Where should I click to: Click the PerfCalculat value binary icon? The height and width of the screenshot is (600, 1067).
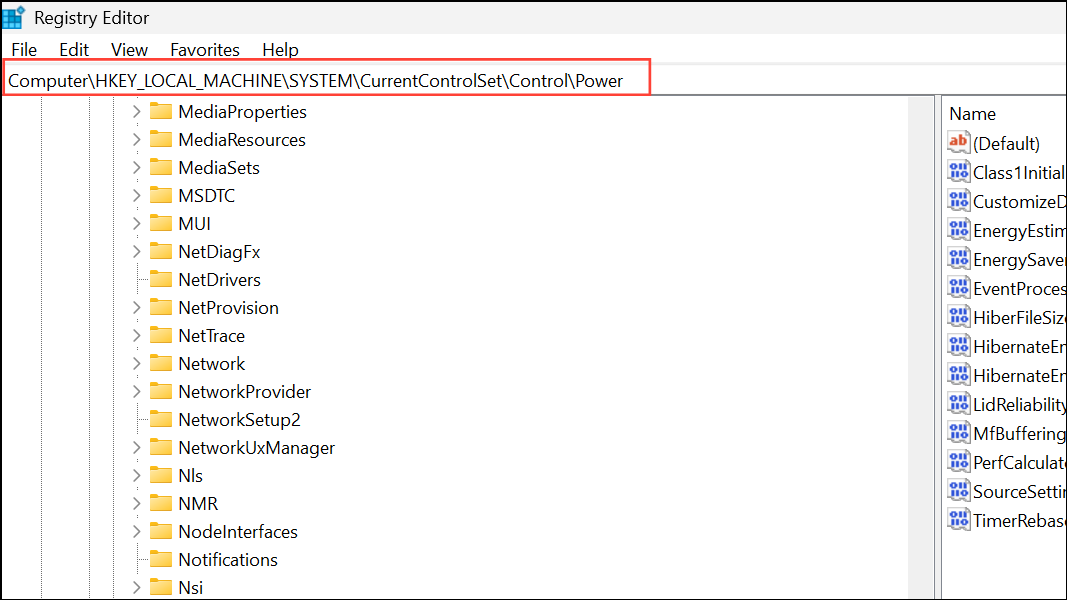pyautogui.click(x=958, y=462)
